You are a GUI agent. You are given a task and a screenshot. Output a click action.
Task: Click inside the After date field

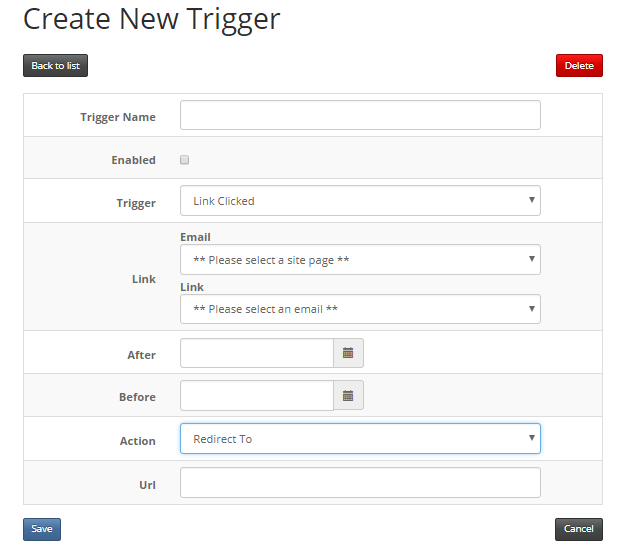tap(257, 353)
